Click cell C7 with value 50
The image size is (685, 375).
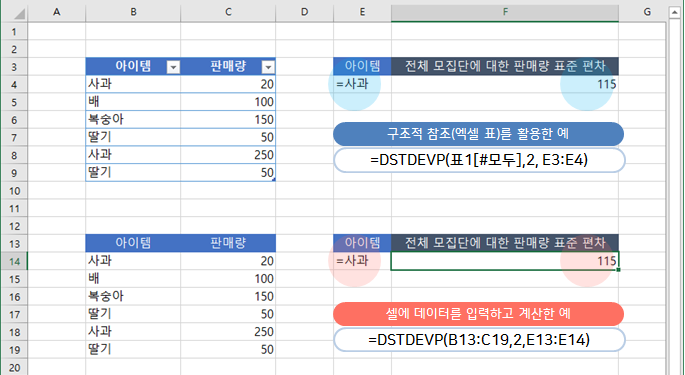coord(228,137)
